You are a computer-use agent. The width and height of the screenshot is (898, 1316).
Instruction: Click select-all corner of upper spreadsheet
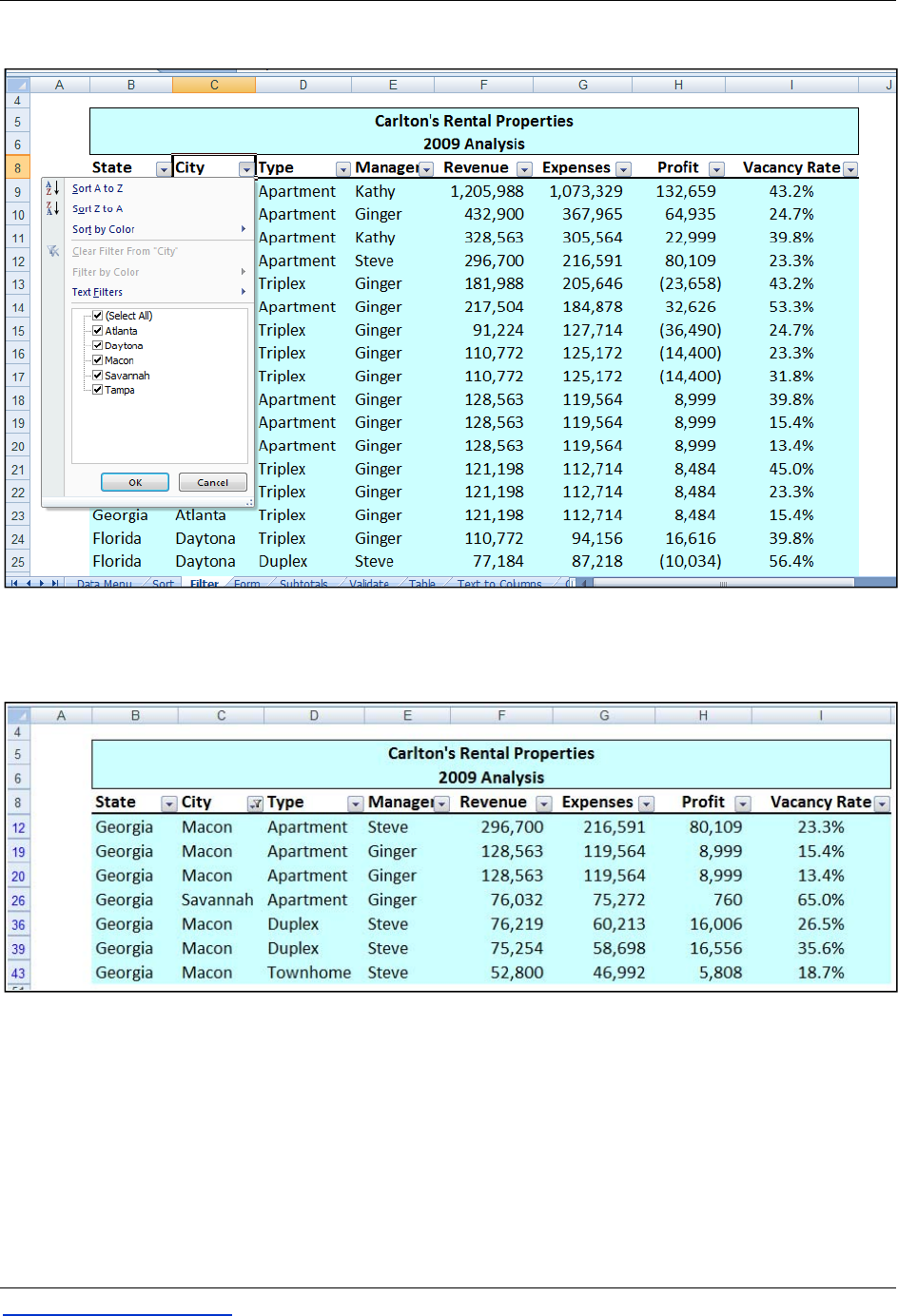coord(18,85)
